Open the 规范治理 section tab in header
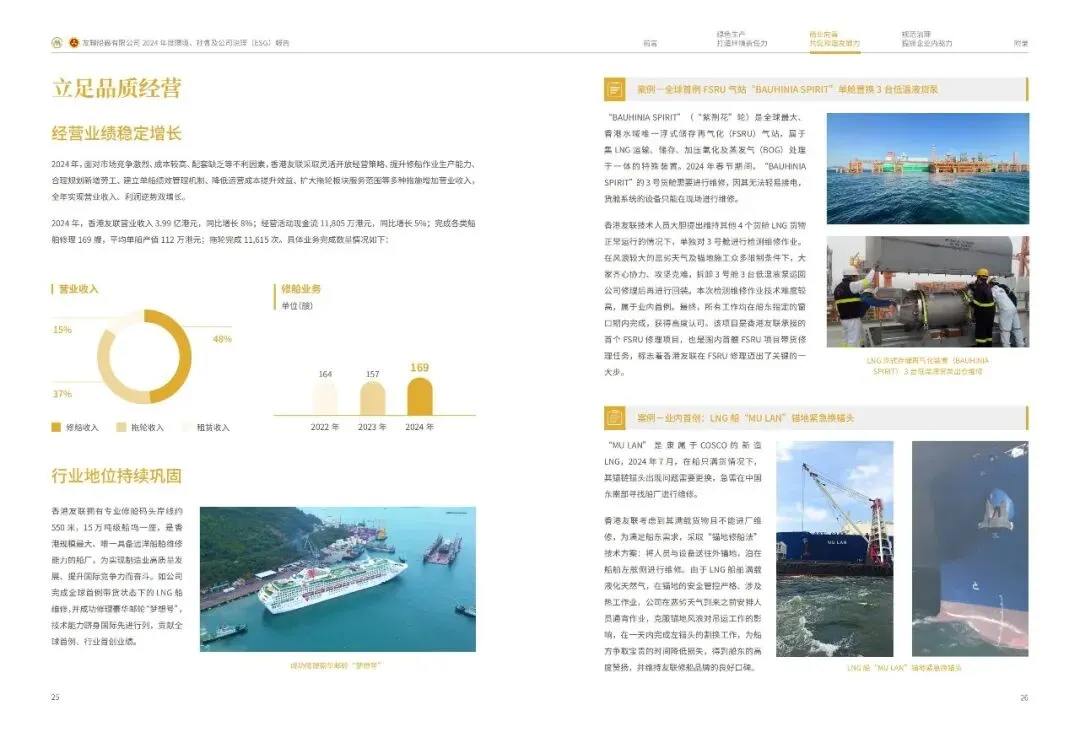The image size is (1080, 732). pyautogui.click(x=926, y=39)
